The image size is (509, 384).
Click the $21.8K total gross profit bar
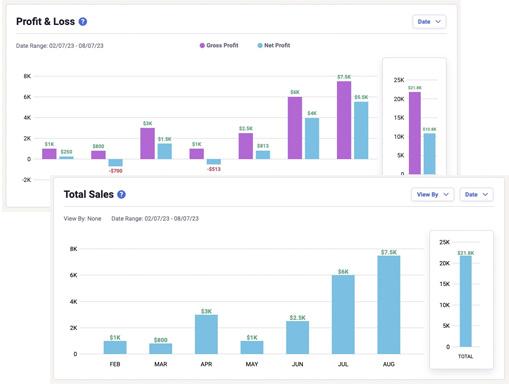[x=415, y=133]
